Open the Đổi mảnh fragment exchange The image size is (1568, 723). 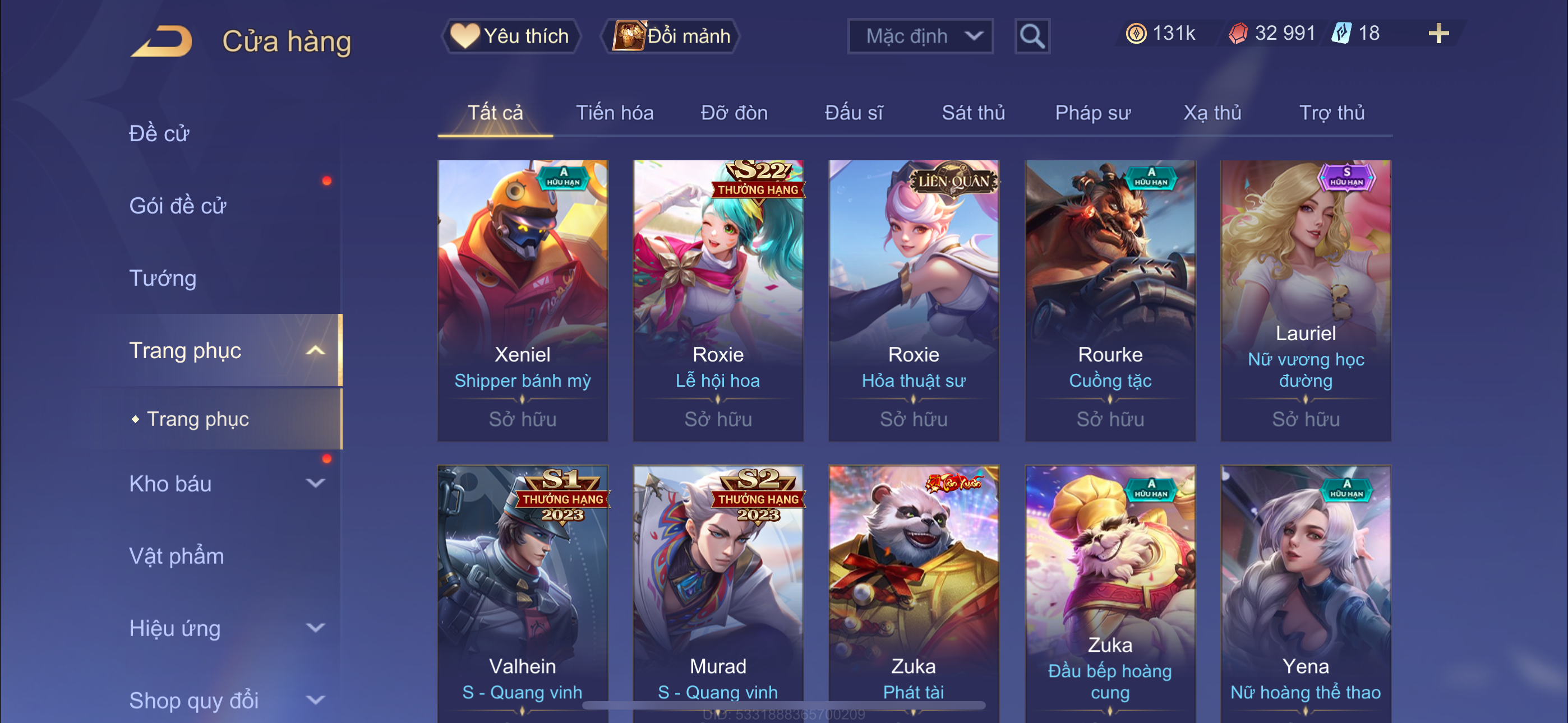click(x=671, y=36)
